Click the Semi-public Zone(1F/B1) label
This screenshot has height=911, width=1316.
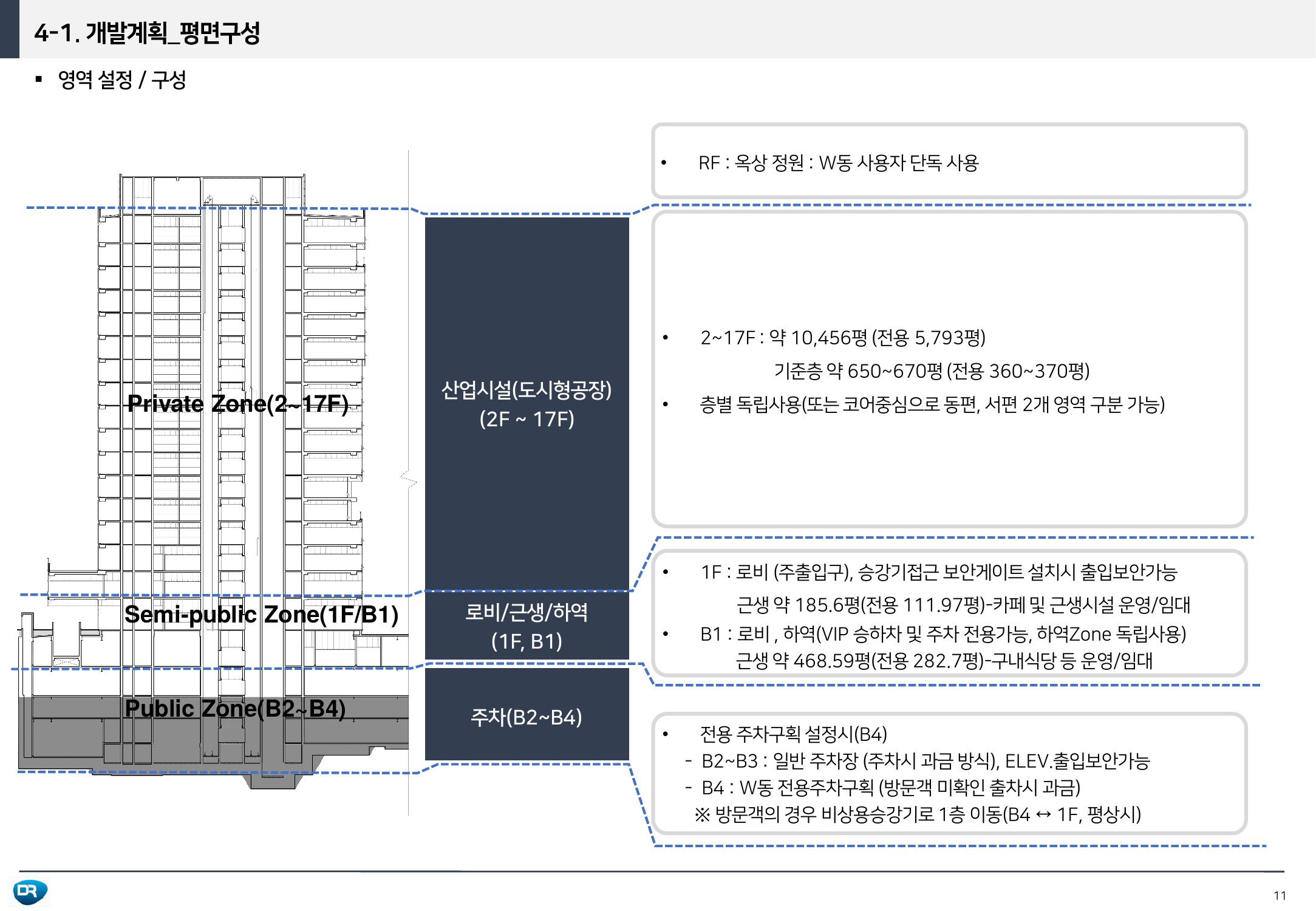point(261,615)
